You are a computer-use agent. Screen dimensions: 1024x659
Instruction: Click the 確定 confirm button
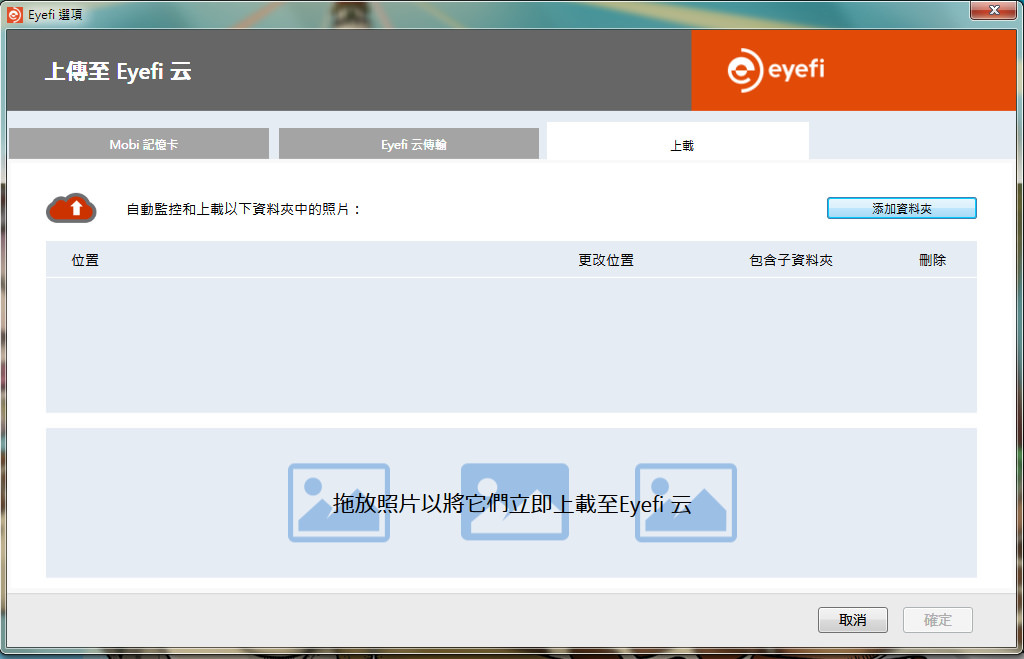[x=937, y=620]
